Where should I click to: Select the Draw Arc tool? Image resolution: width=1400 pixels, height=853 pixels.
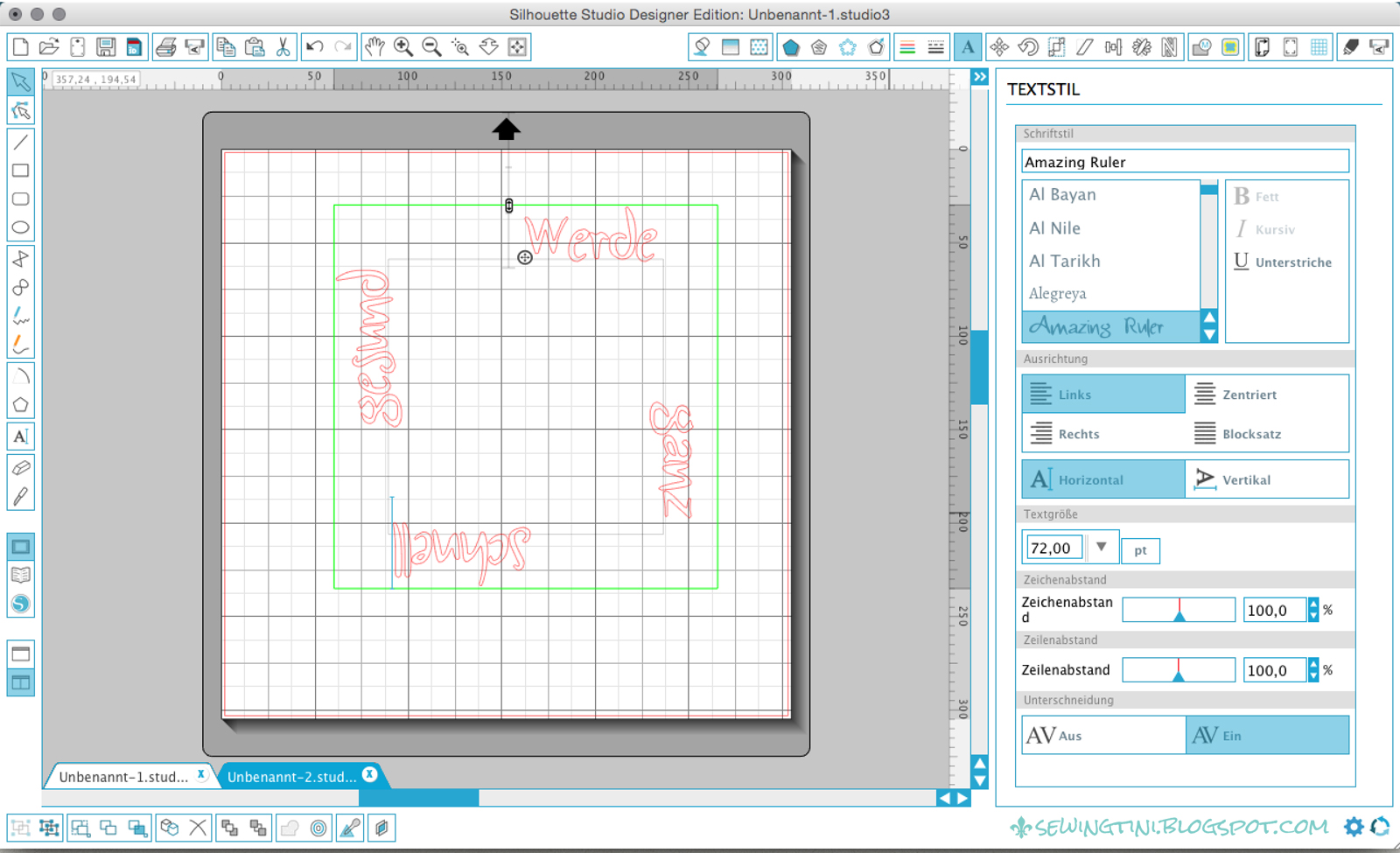coord(21,377)
